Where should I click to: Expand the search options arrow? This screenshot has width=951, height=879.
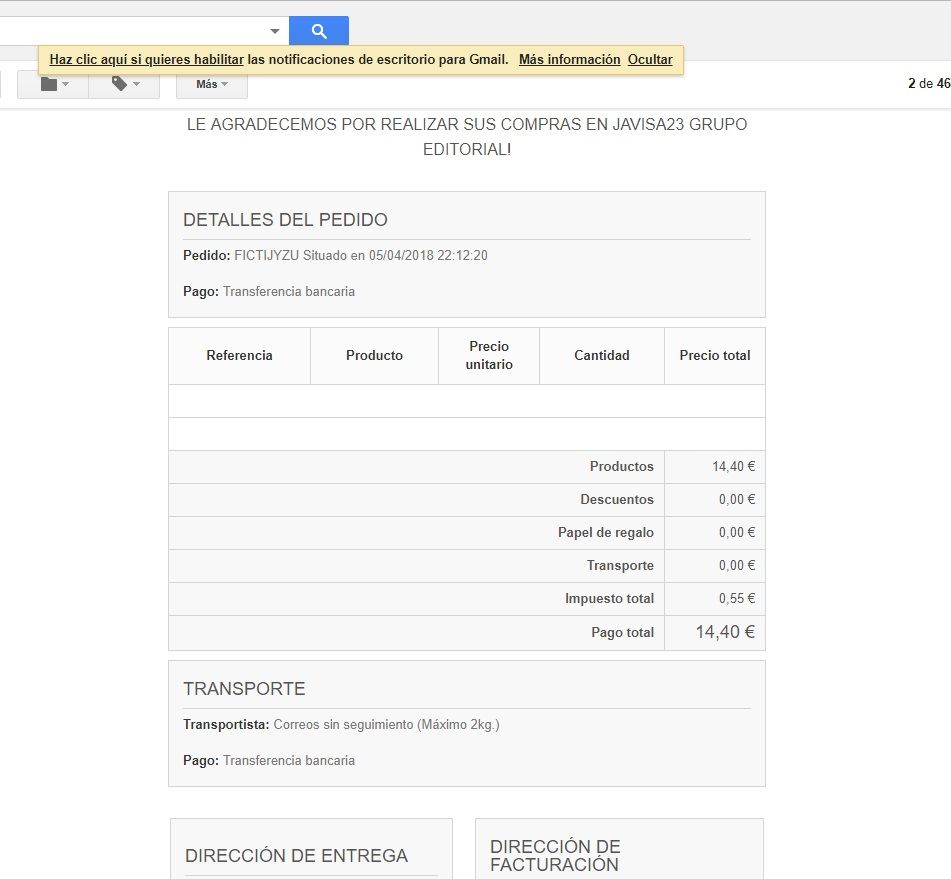pyautogui.click(x=275, y=31)
